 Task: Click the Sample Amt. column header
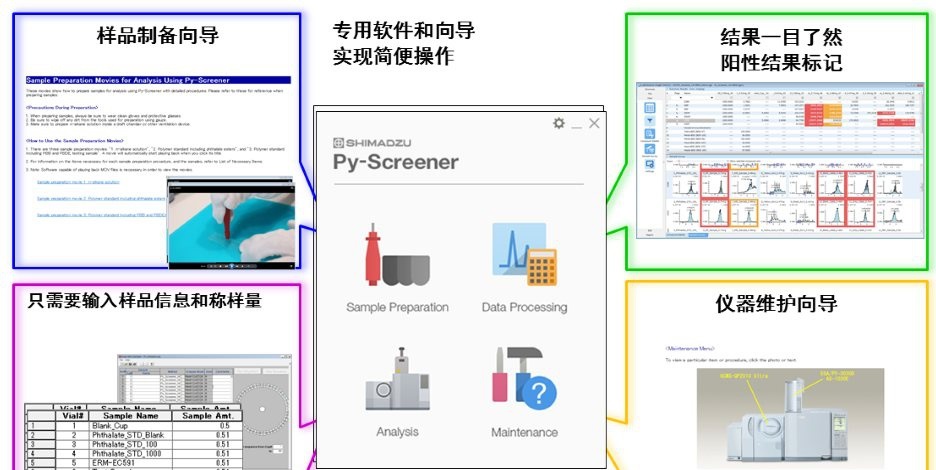click(207, 416)
